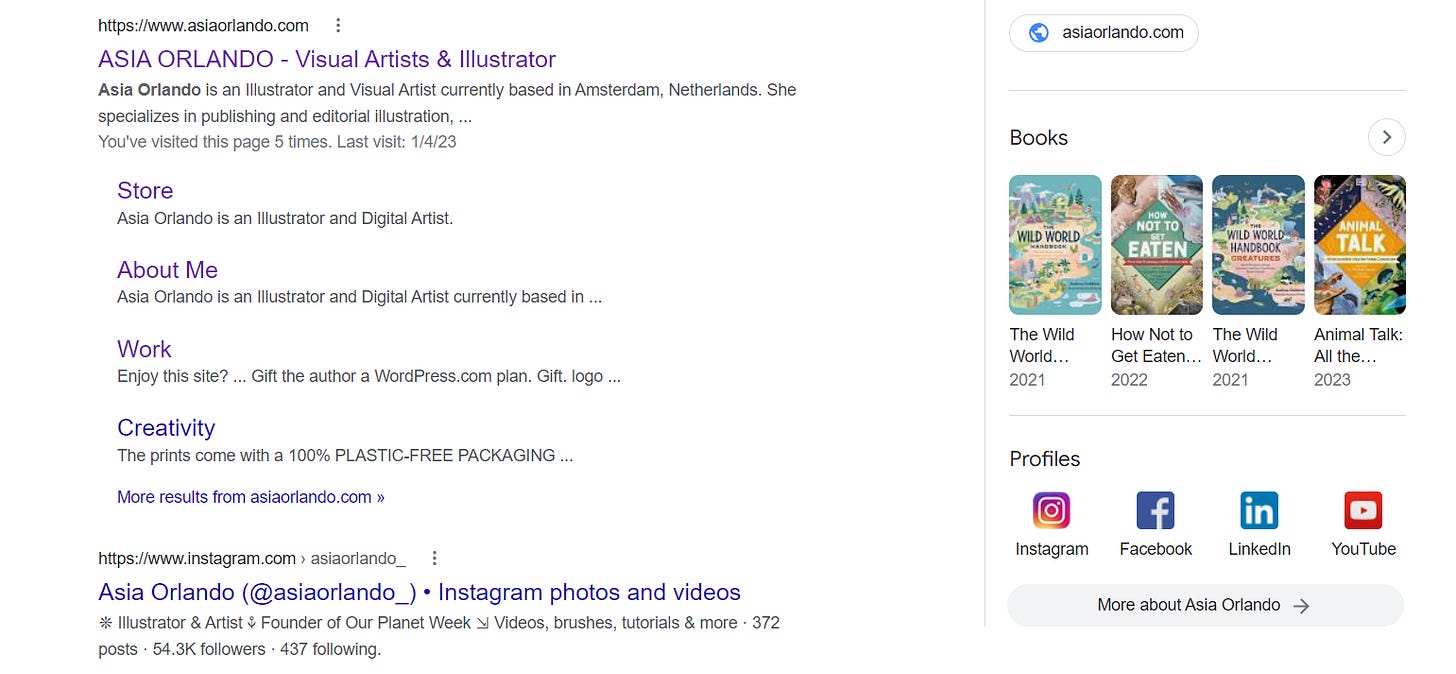Click the More about Asia Orlando button
Image resolution: width=1456 pixels, height=674 pixels.
click(1205, 605)
